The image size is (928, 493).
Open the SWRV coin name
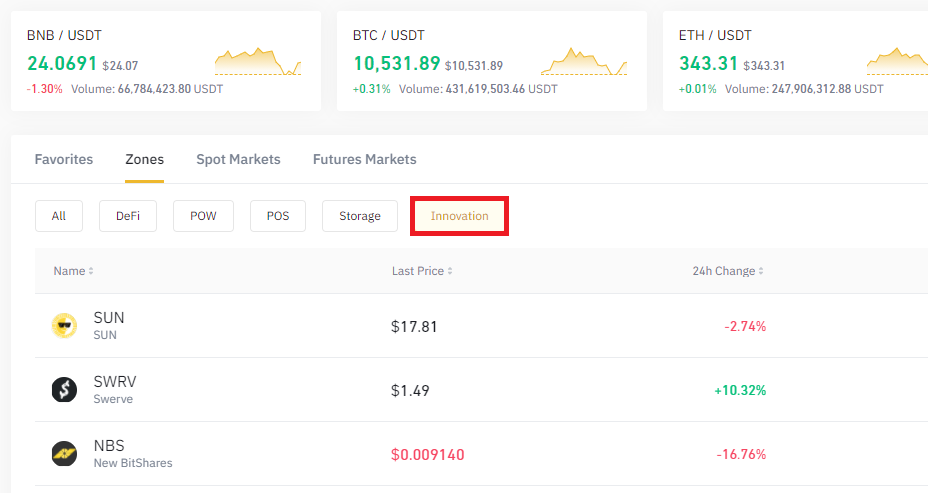(115, 382)
